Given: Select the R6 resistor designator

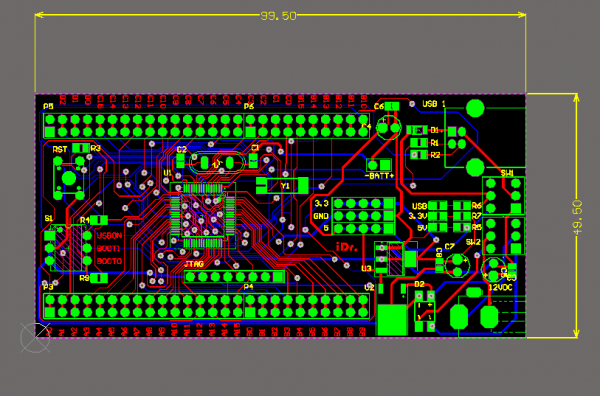Looking at the screenshot, I should (476, 206).
